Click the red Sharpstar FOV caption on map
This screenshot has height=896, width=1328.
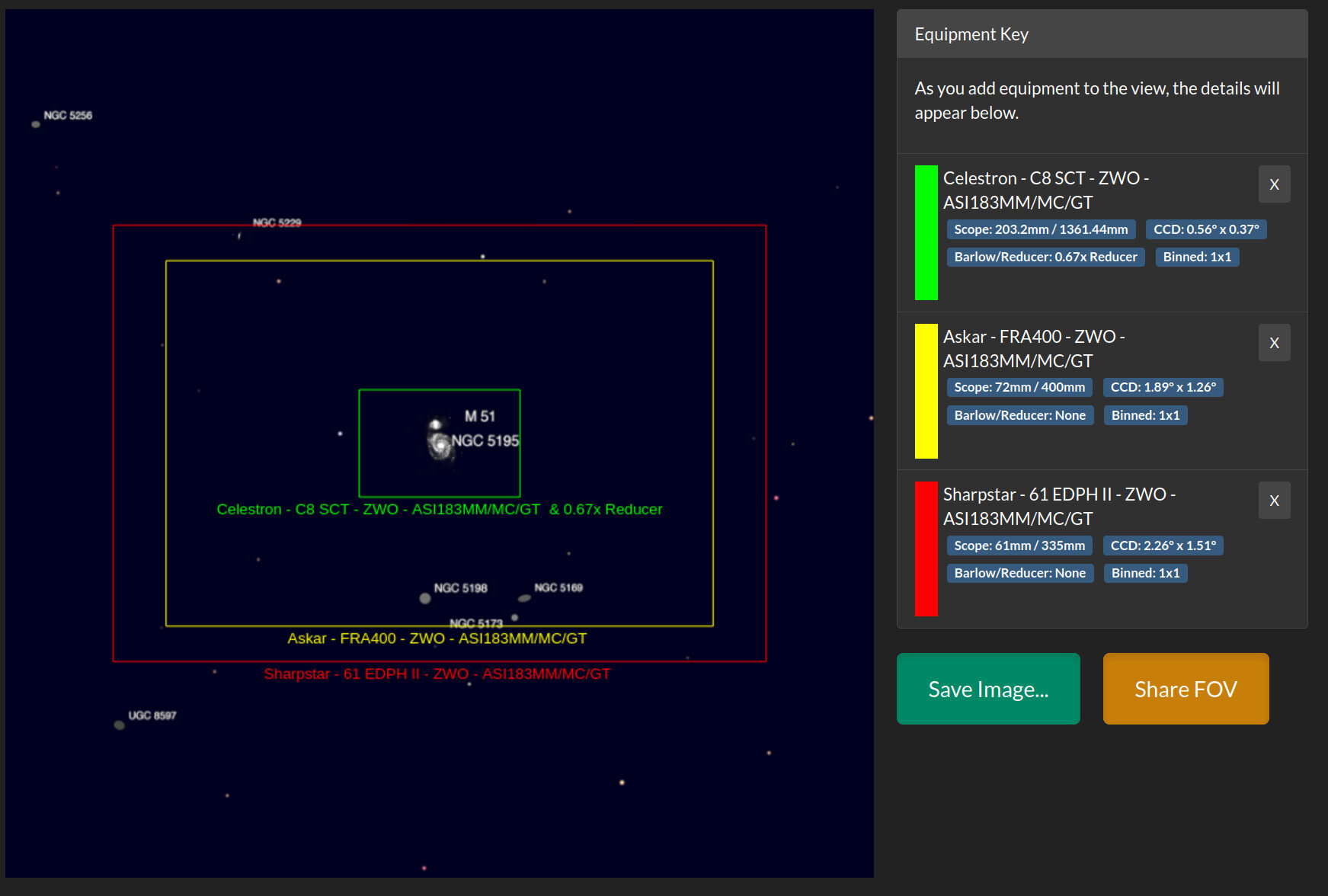(x=437, y=674)
